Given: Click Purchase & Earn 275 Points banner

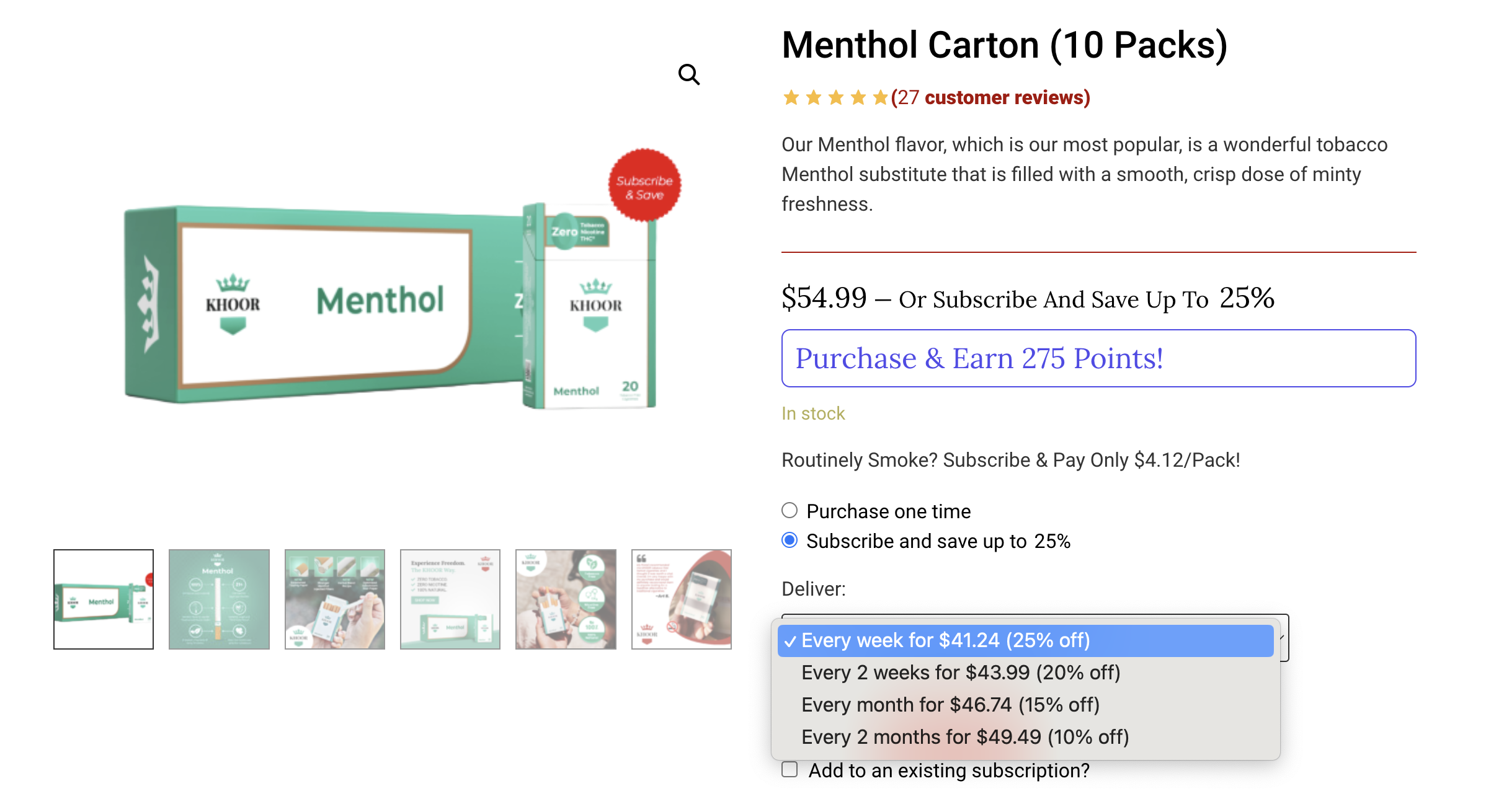Looking at the screenshot, I should coord(1098,358).
